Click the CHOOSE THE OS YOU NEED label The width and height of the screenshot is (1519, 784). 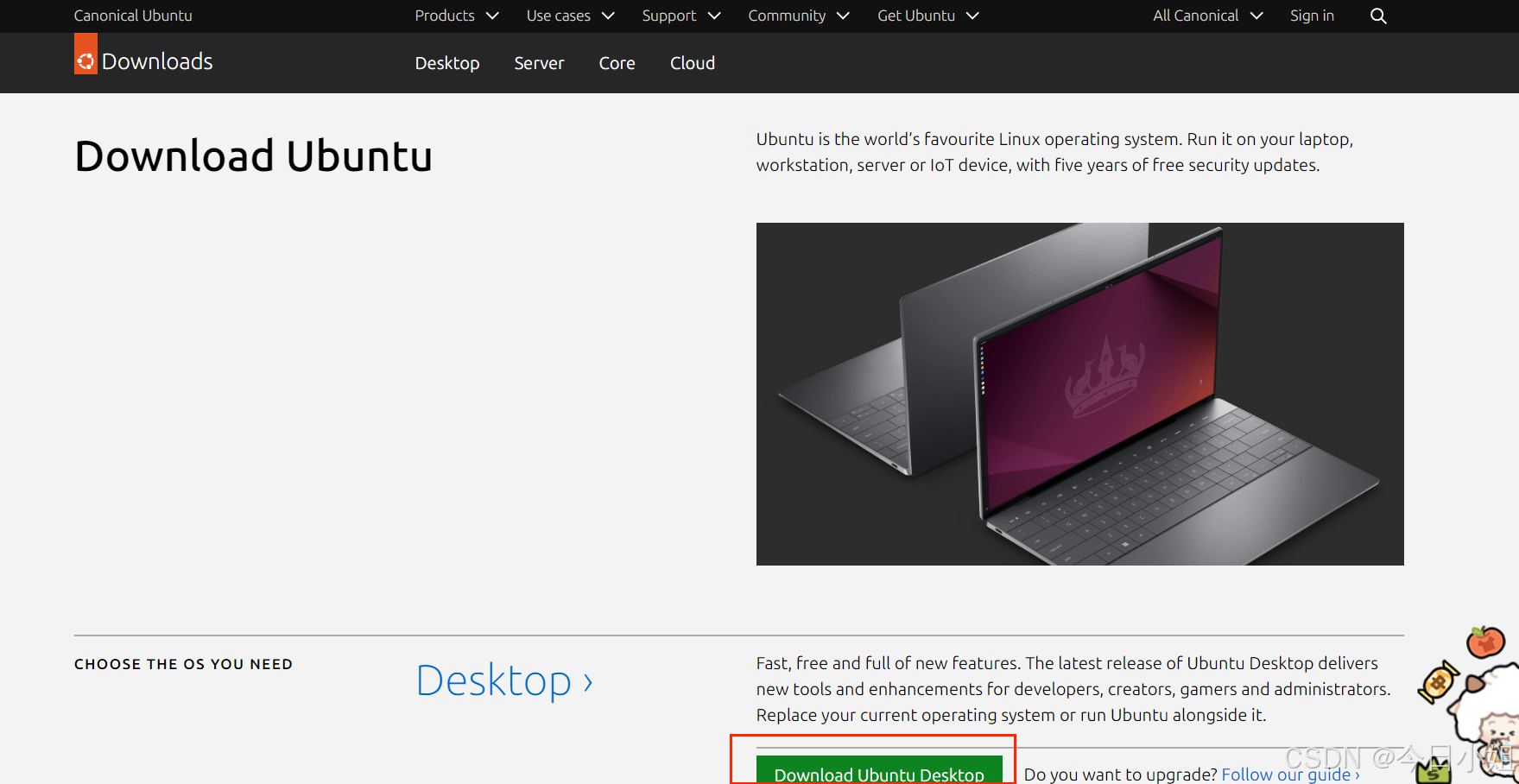pyautogui.click(x=183, y=664)
